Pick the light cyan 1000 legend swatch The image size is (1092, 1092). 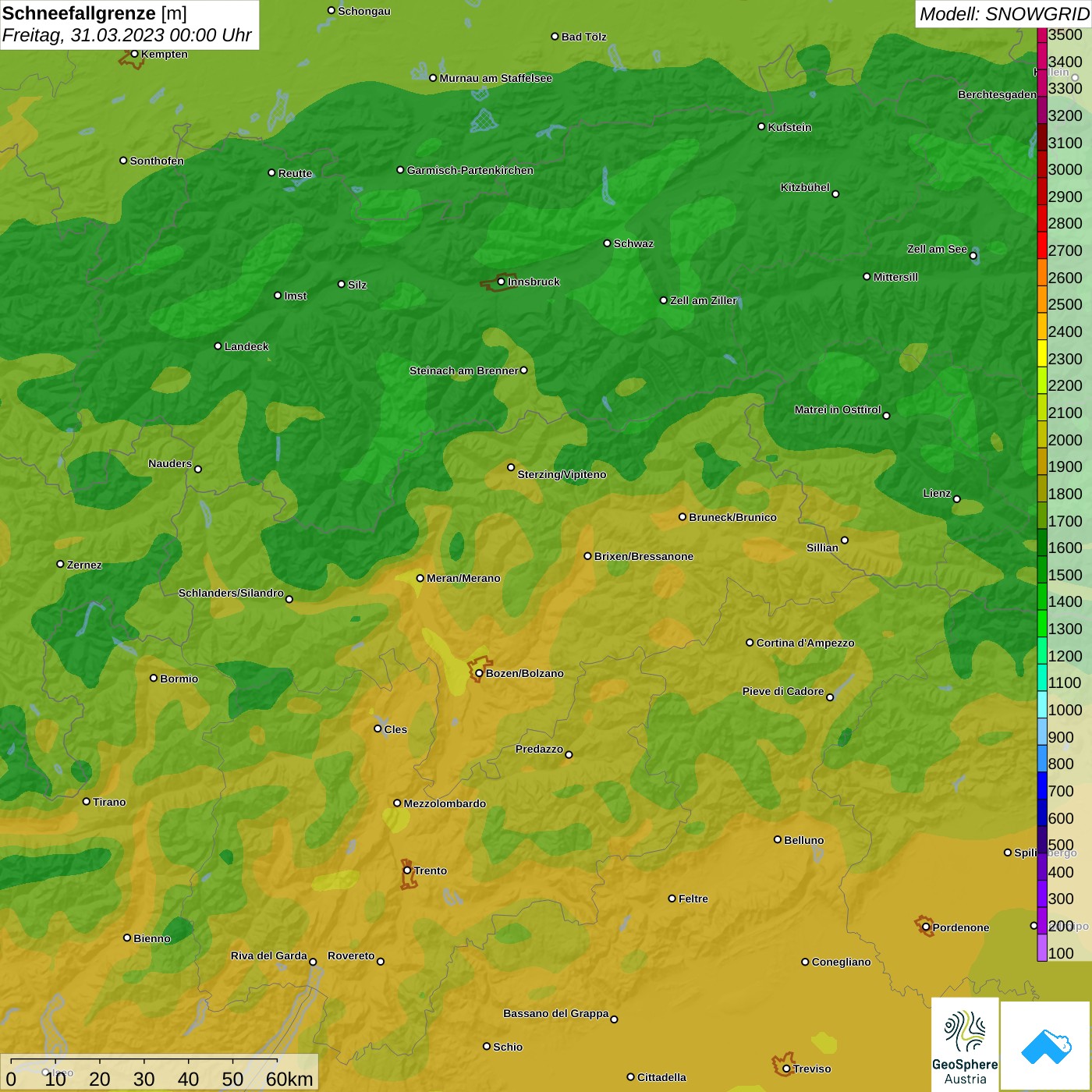pyautogui.click(x=1042, y=704)
